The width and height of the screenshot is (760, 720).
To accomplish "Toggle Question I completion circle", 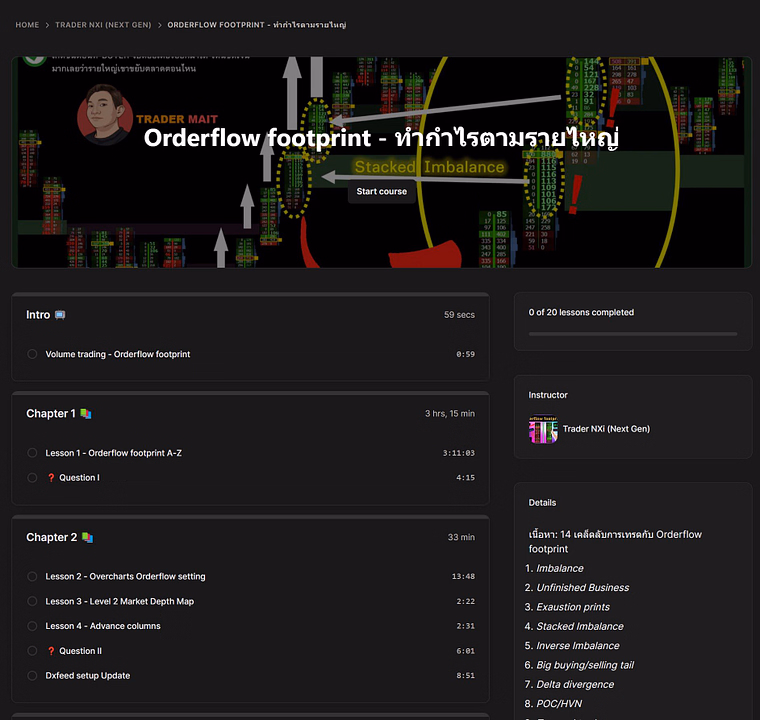I will coord(32,478).
